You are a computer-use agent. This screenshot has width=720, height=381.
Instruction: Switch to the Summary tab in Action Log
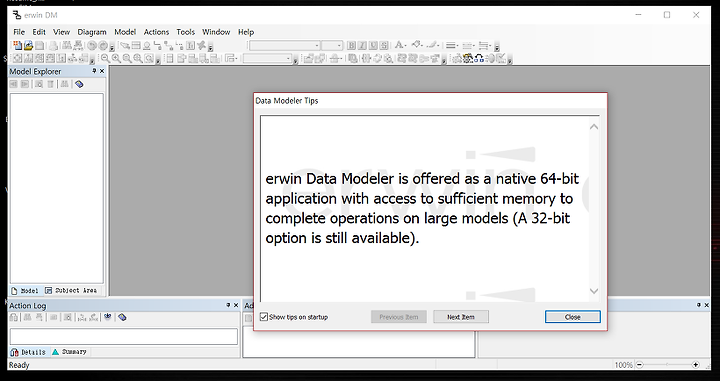[69, 352]
